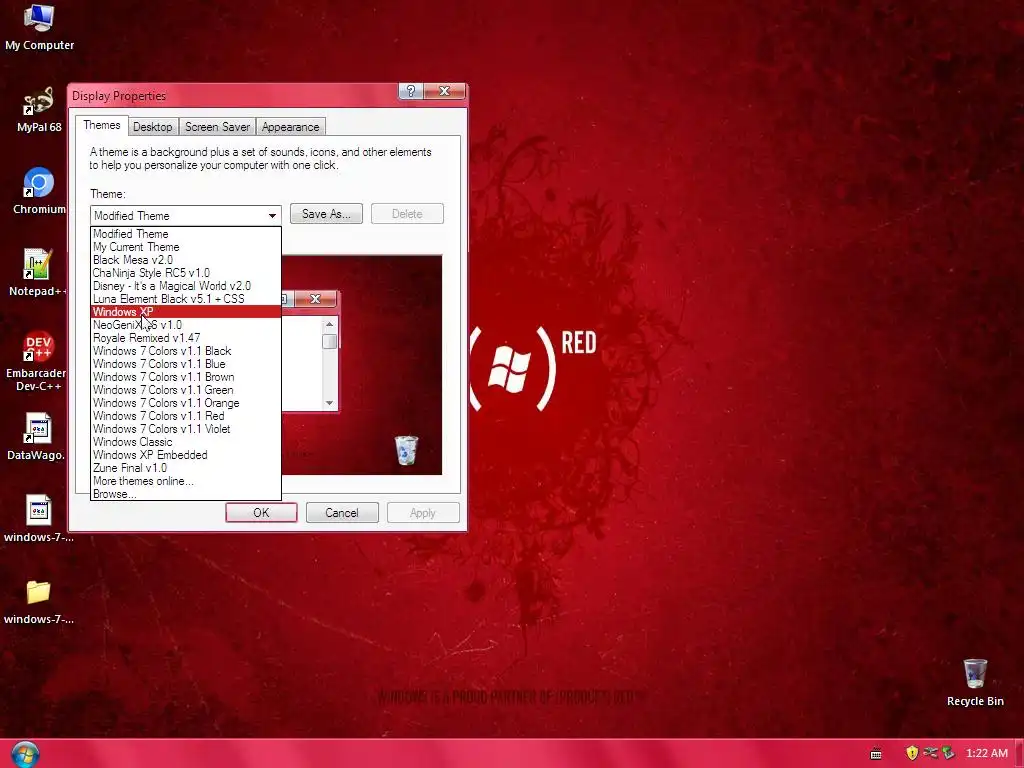Open the Chromium desktop shortcut
This screenshot has height=768, width=1024.
[39, 191]
